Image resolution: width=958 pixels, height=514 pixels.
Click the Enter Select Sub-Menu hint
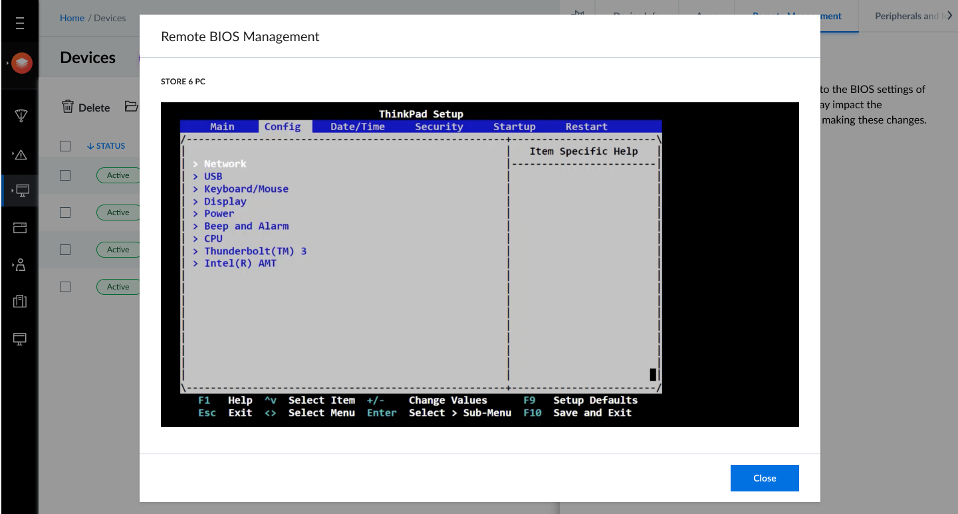[x=439, y=413]
